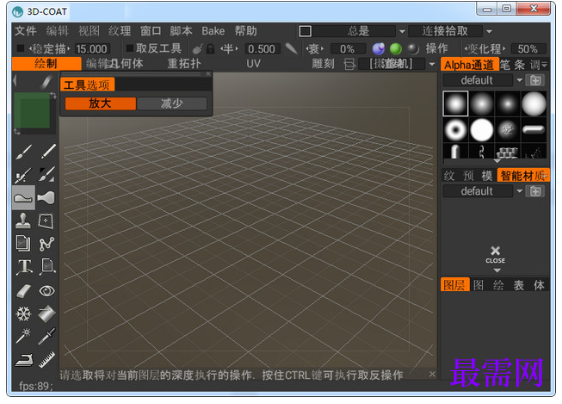
Task: Click the 0.500 value field
Action: point(262,49)
